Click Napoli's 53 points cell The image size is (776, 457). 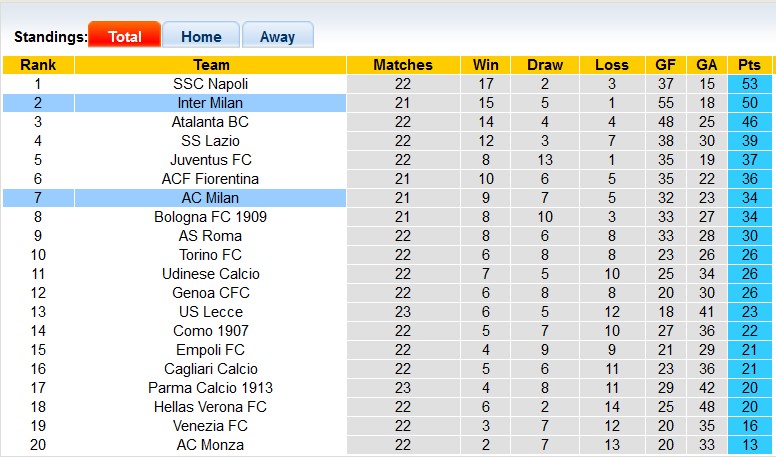(x=750, y=84)
